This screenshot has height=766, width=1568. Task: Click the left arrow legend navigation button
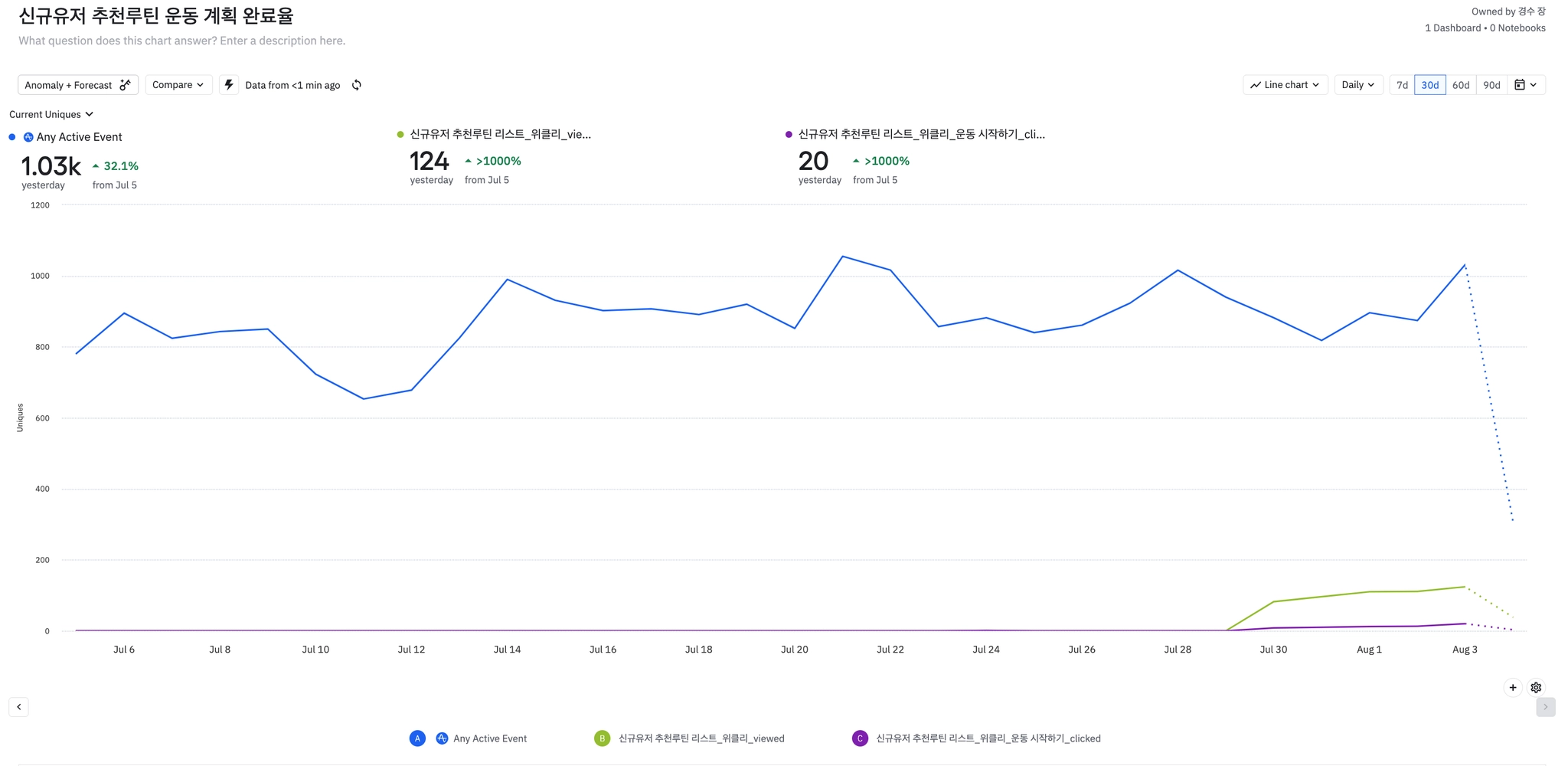[x=19, y=707]
